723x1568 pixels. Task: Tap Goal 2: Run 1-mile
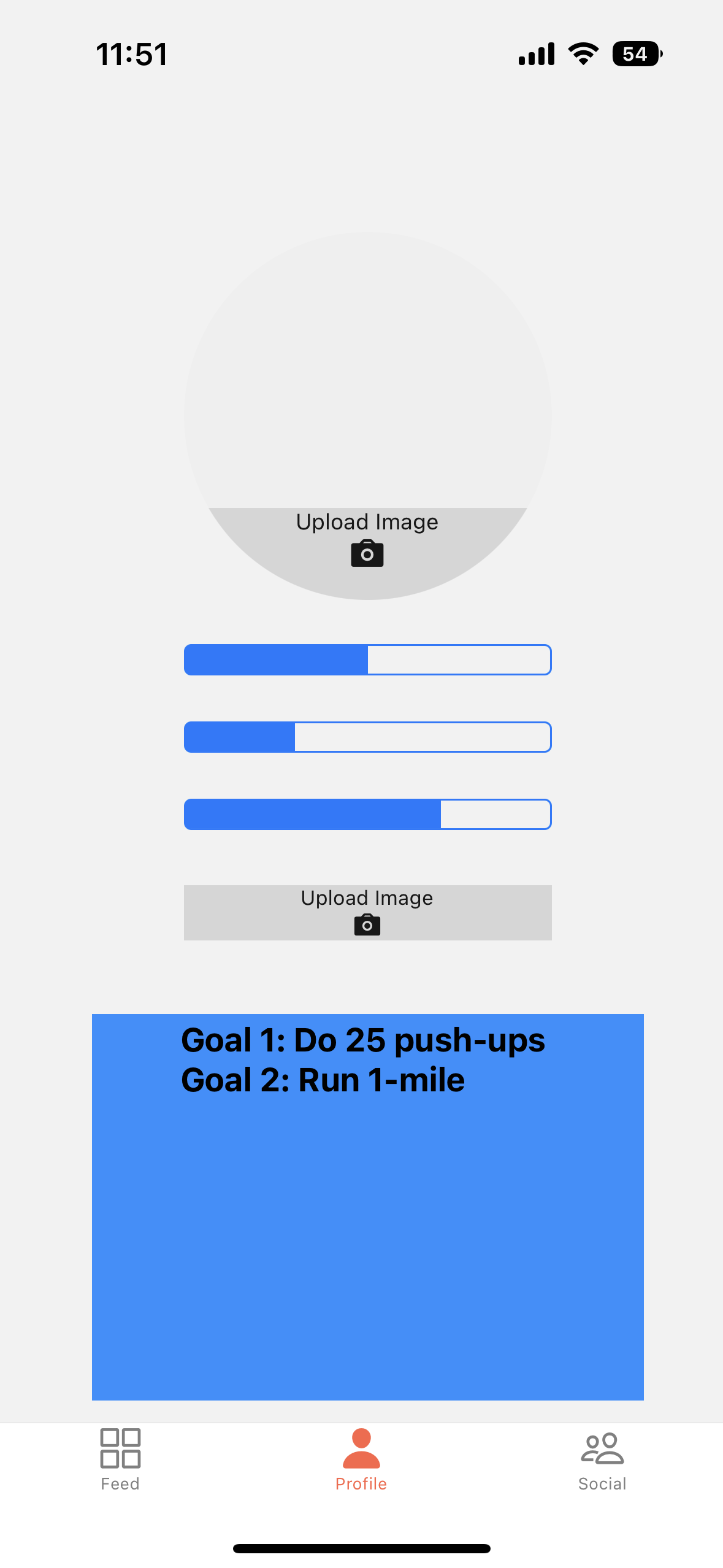pyautogui.click(x=323, y=1080)
